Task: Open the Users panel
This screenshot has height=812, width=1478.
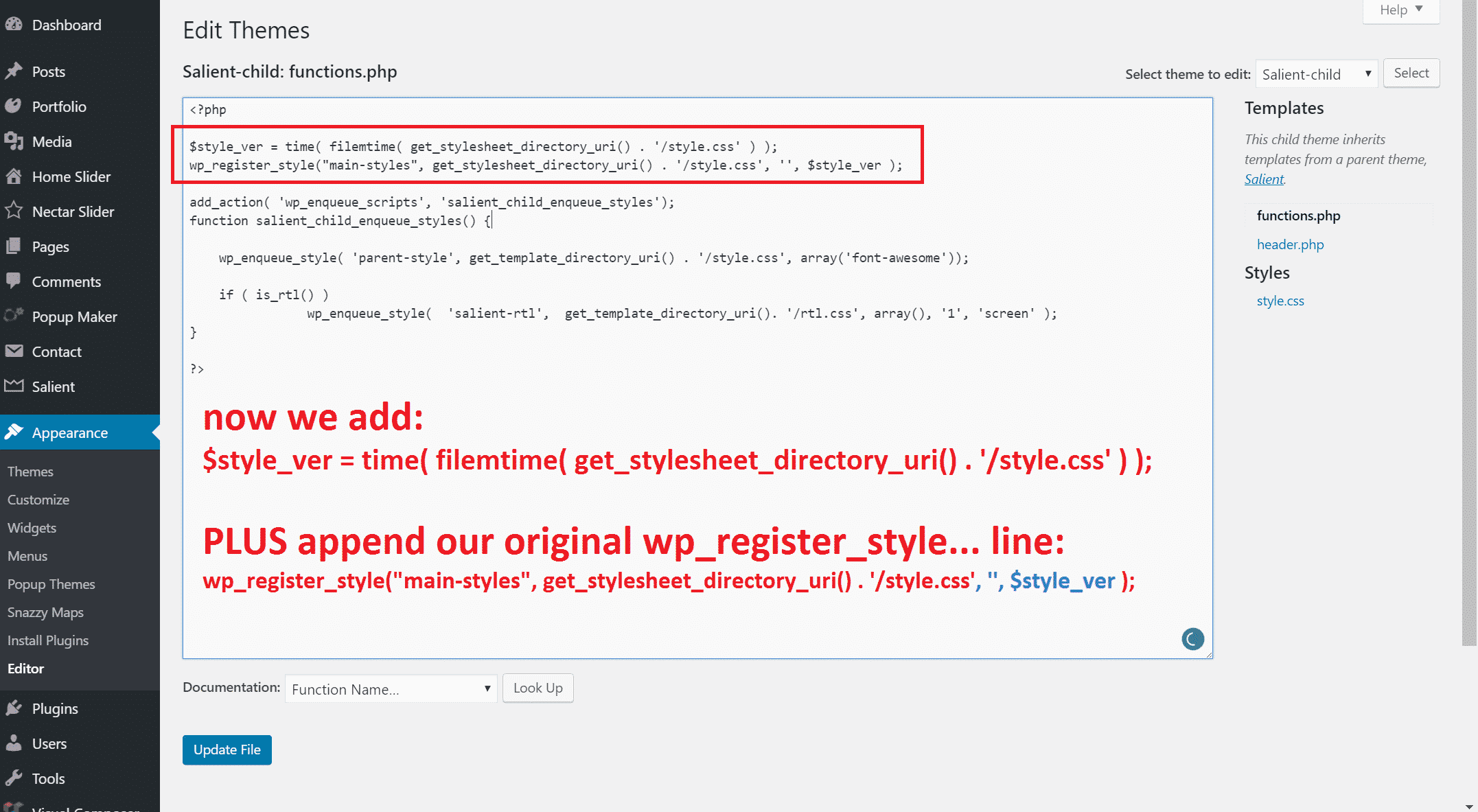Action: pos(49,743)
